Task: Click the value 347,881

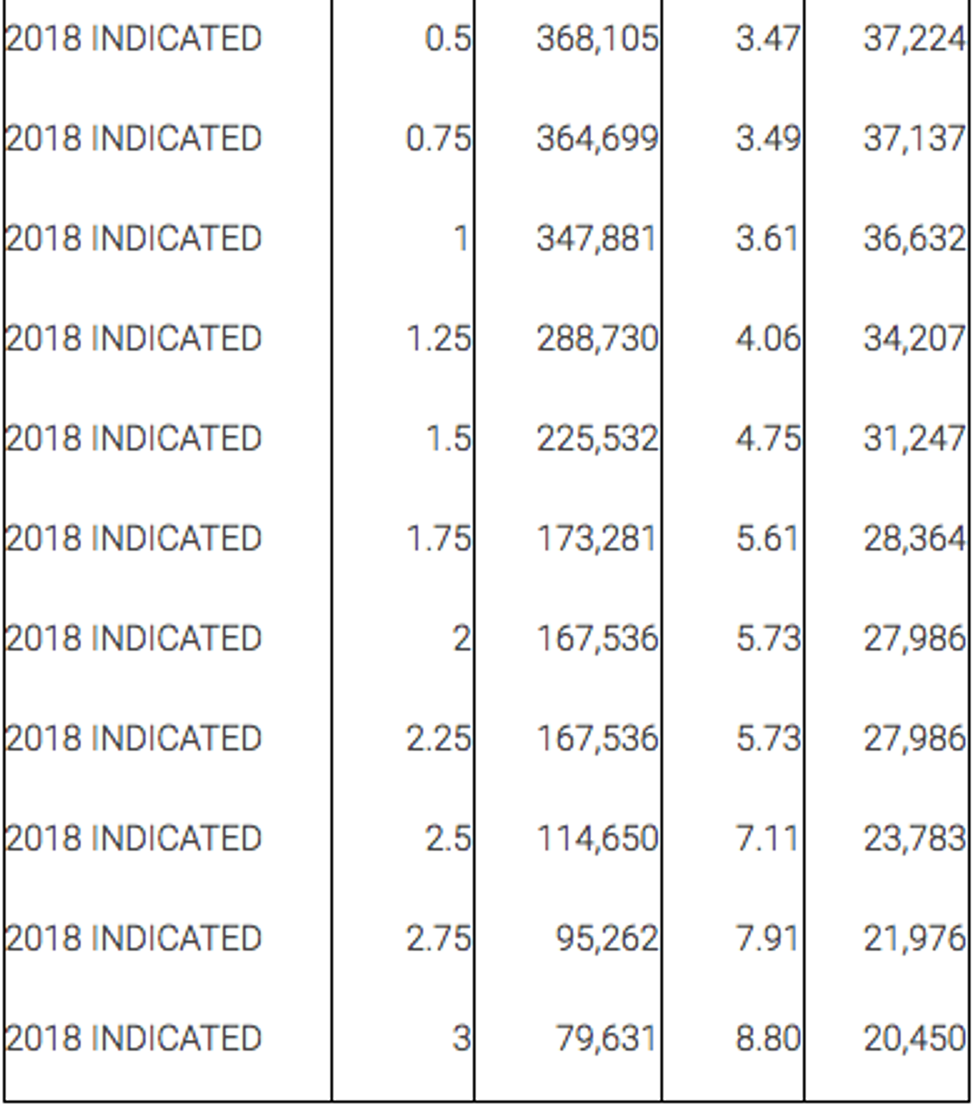Action: tap(597, 239)
